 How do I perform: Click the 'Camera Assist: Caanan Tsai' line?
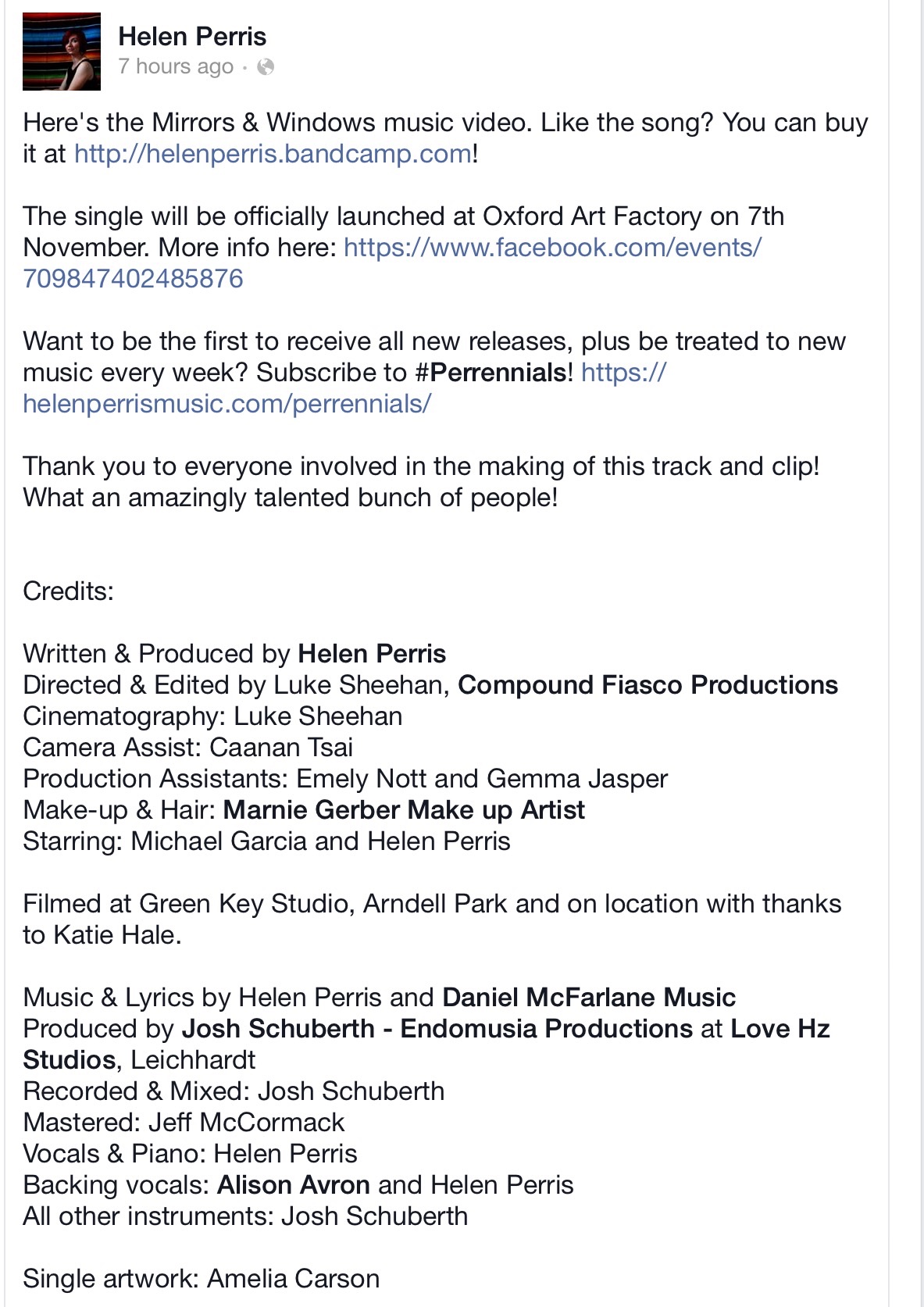(188, 748)
